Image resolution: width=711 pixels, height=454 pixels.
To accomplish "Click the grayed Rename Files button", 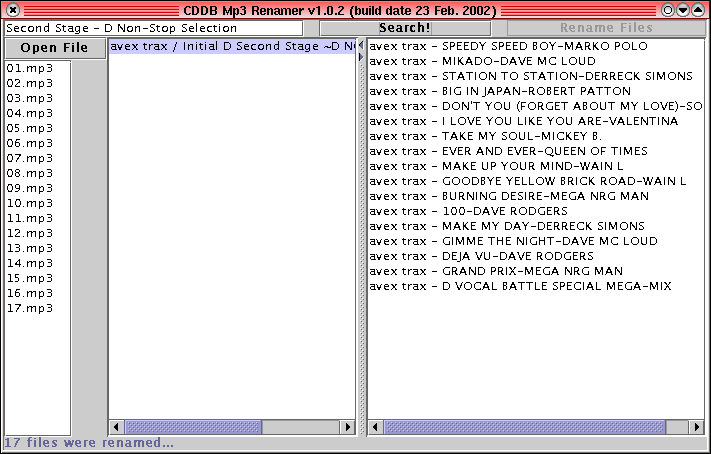I will tap(606, 28).
